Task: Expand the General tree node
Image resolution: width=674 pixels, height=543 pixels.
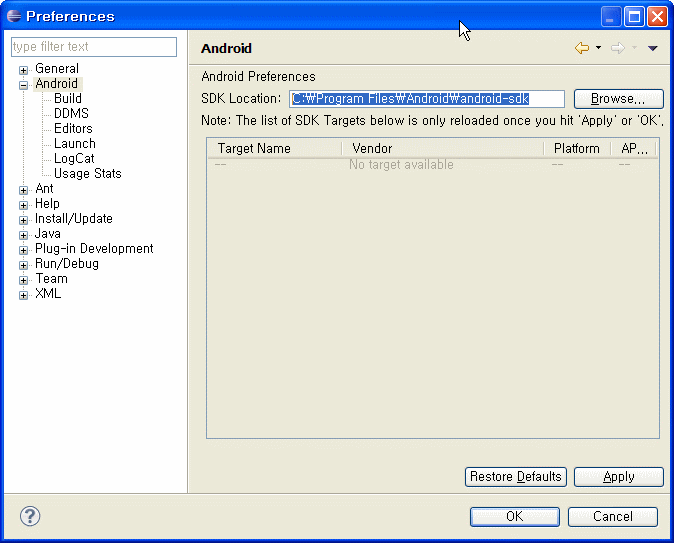Action: click(x=23, y=70)
